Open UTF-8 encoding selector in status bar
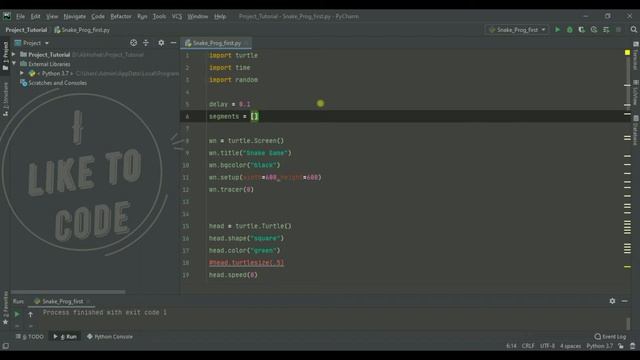The height and width of the screenshot is (360, 640). [x=547, y=346]
